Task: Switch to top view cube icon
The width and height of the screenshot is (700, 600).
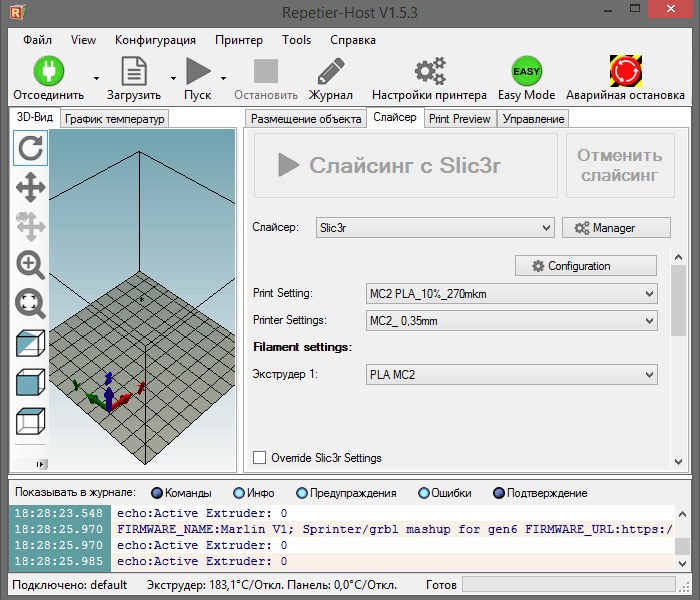Action: (x=30, y=421)
